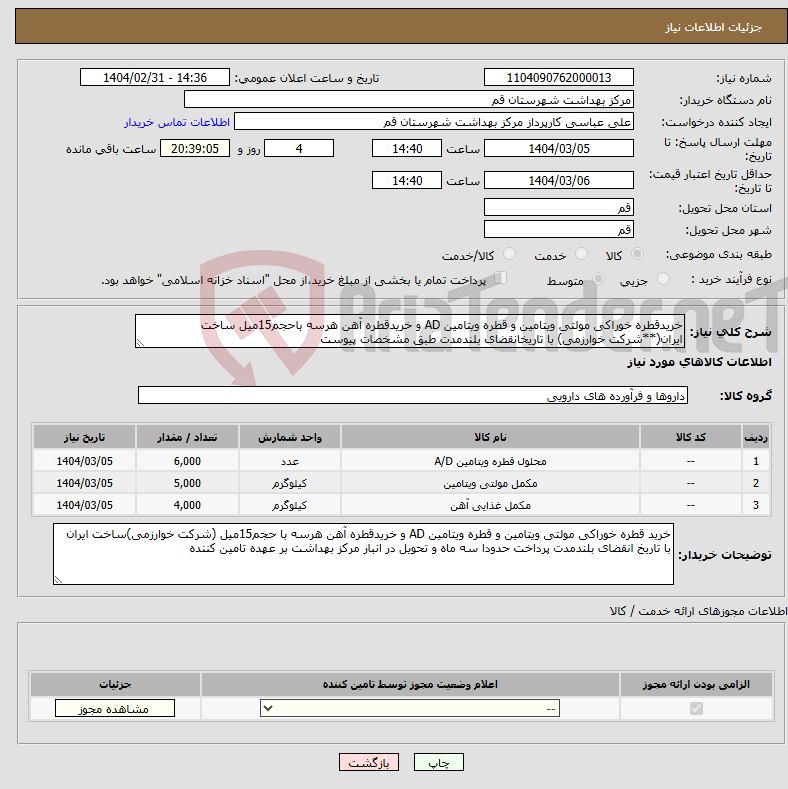Click the واحد شمارش column header
This screenshot has height=789, width=788.
click(290, 437)
